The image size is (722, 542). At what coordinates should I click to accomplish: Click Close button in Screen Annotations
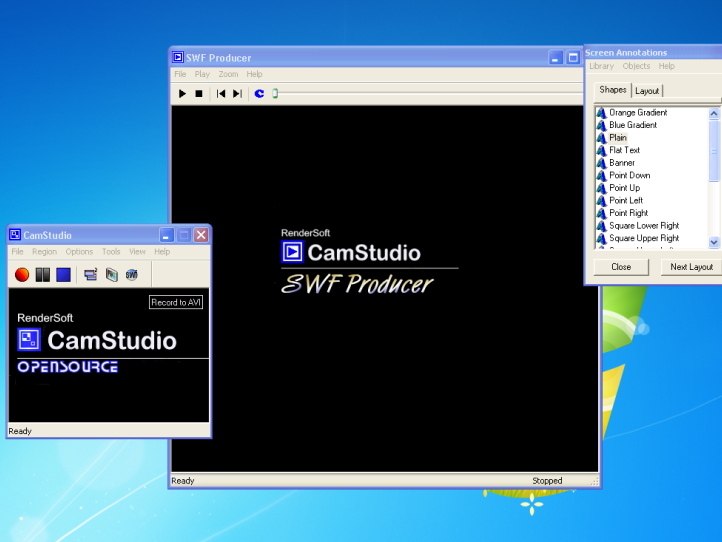621,267
